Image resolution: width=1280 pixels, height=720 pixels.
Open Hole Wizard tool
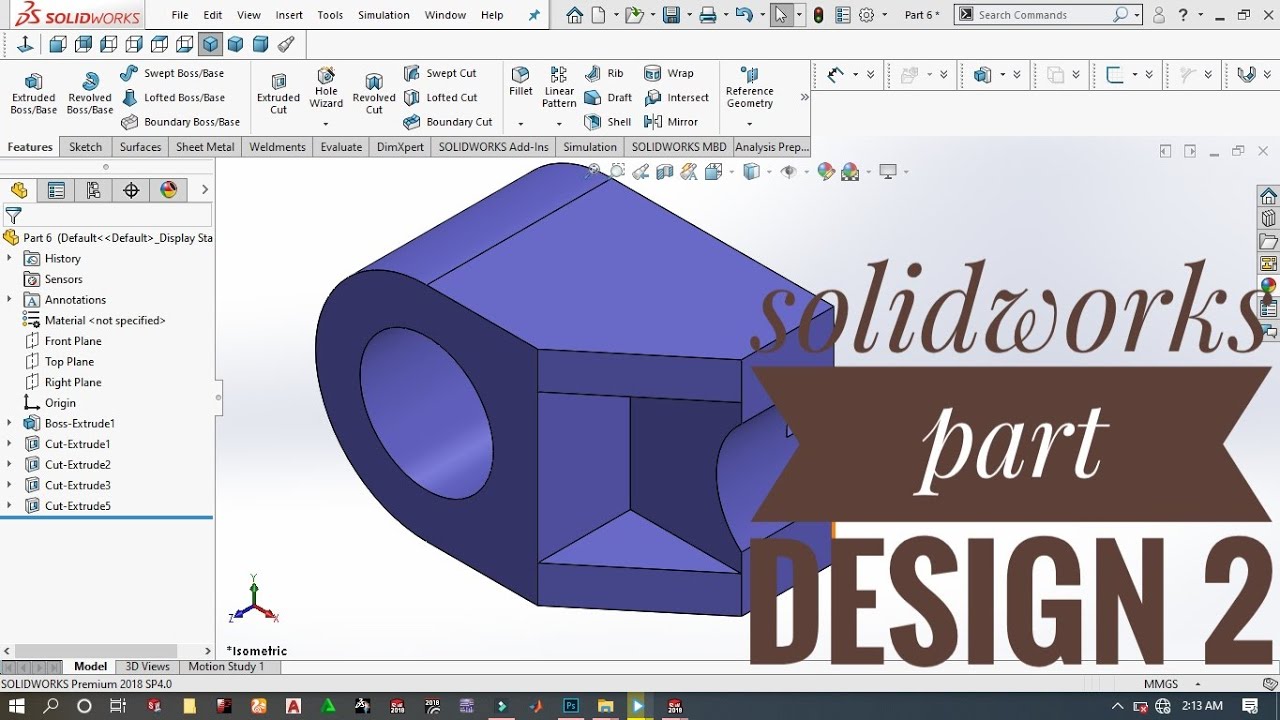(326, 88)
